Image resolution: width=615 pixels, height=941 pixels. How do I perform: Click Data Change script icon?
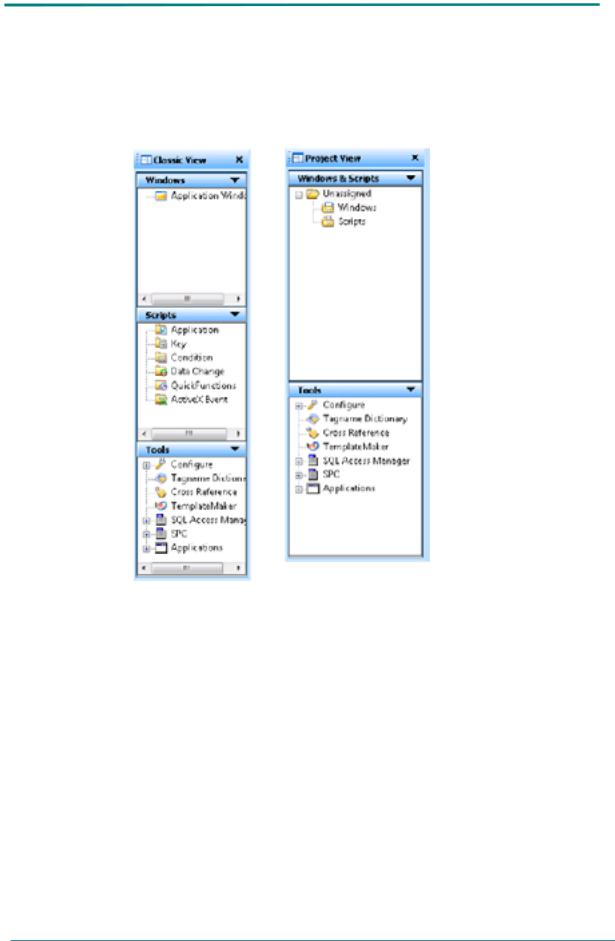pyautogui.click(x=160, y=371)
